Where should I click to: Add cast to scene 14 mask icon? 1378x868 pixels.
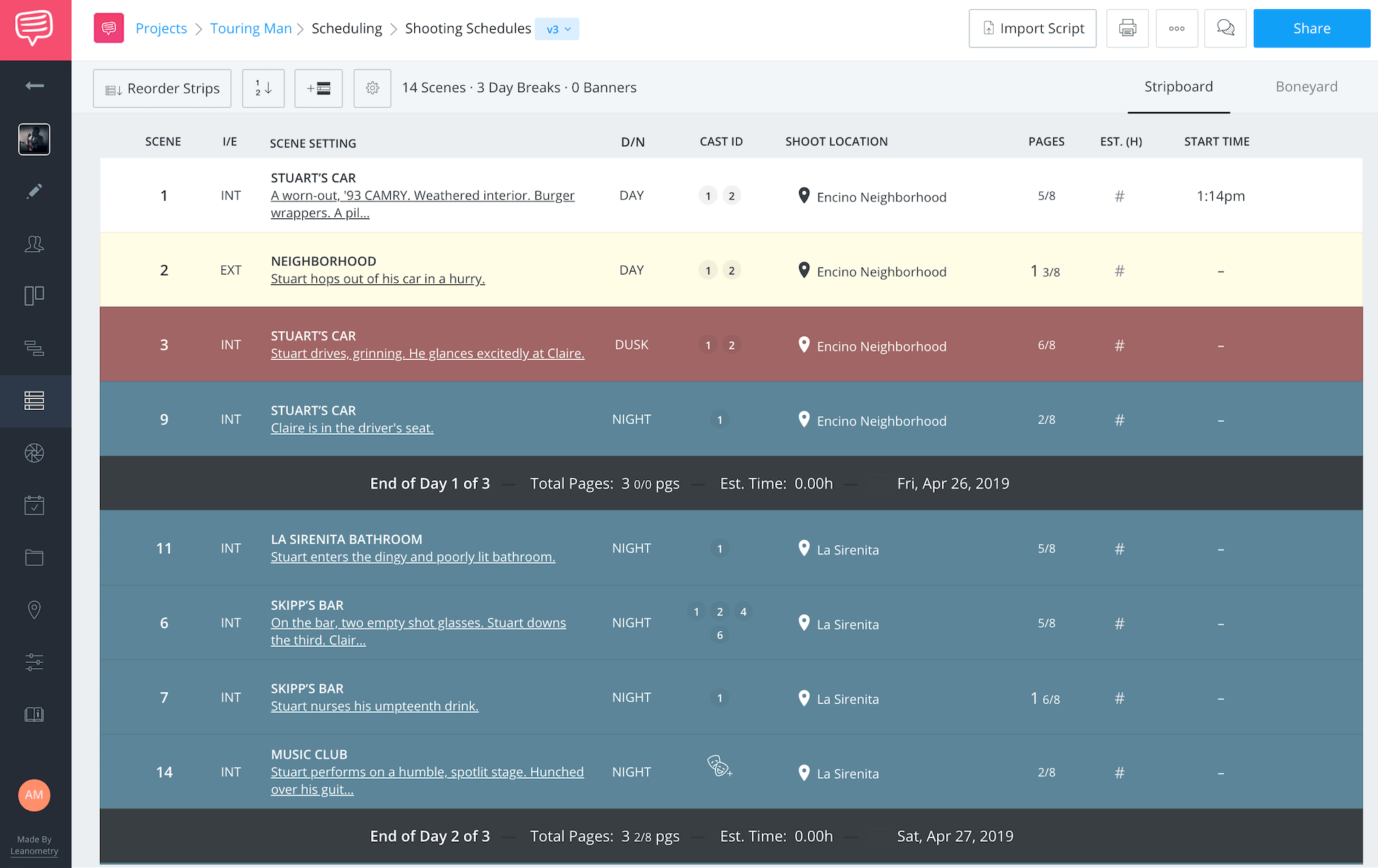pos(719,766)
